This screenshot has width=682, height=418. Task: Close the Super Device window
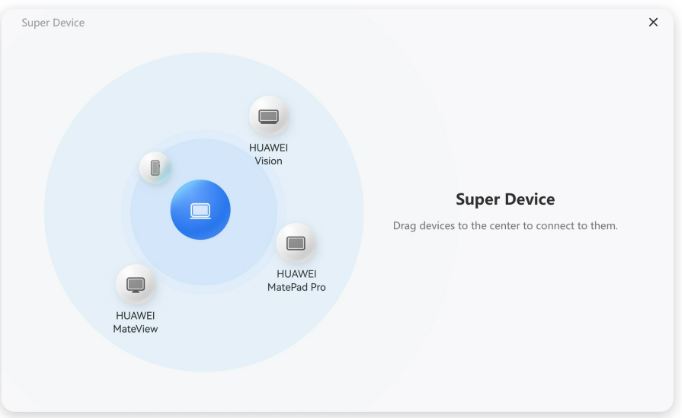point(653,22)
